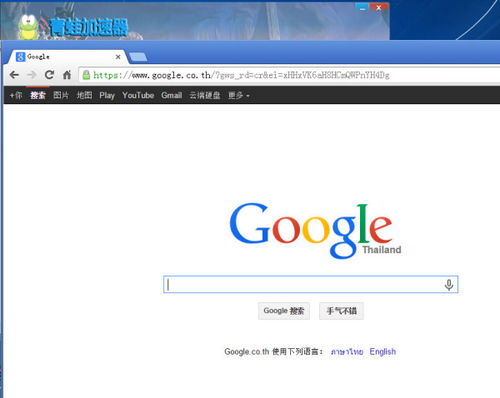This screenshot has height=398, width=500.
Task: Minimize the frog accelerator window
Action: [362, 7]
